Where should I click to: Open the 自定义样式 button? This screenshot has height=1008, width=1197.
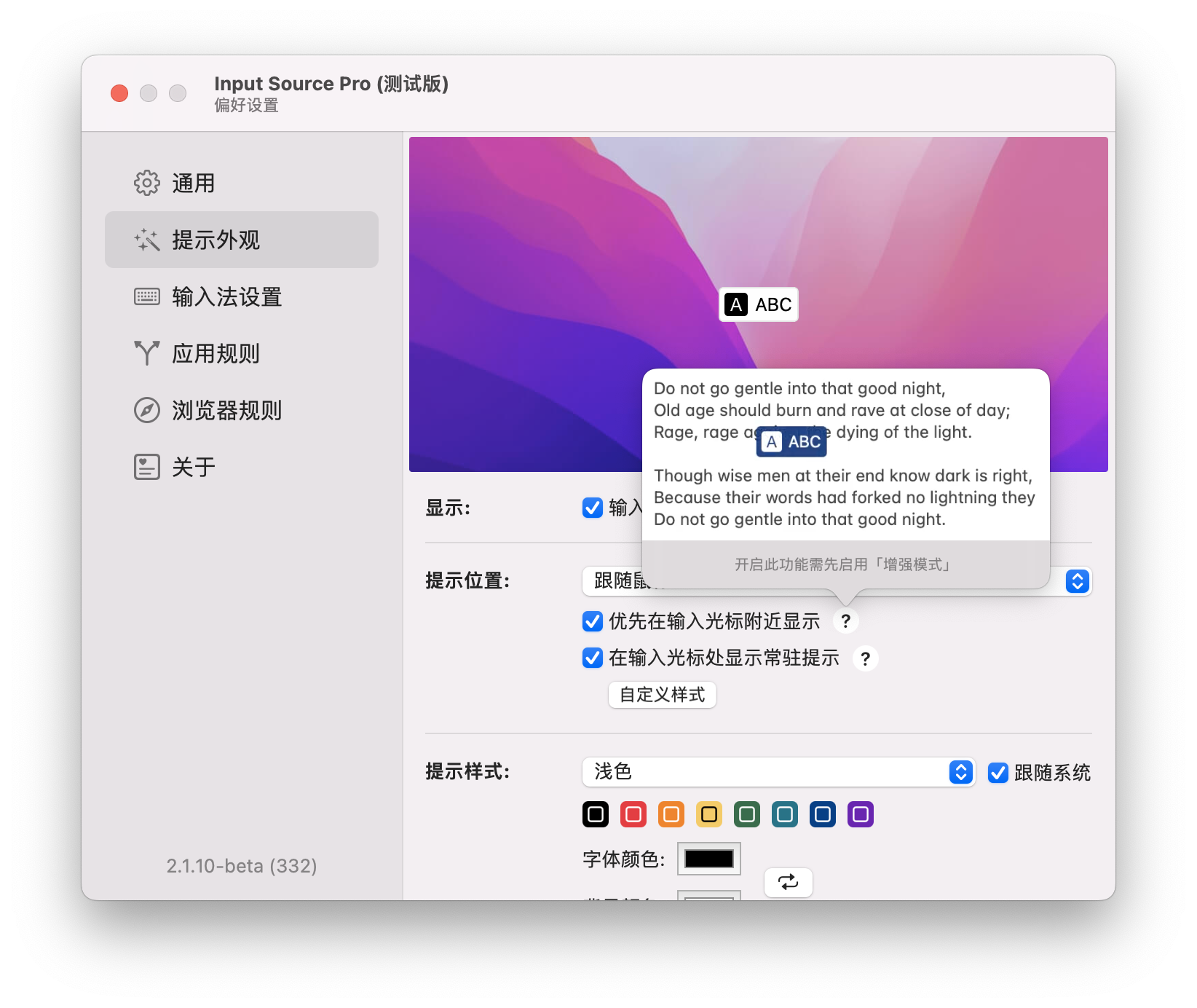(x=662, y=695)
